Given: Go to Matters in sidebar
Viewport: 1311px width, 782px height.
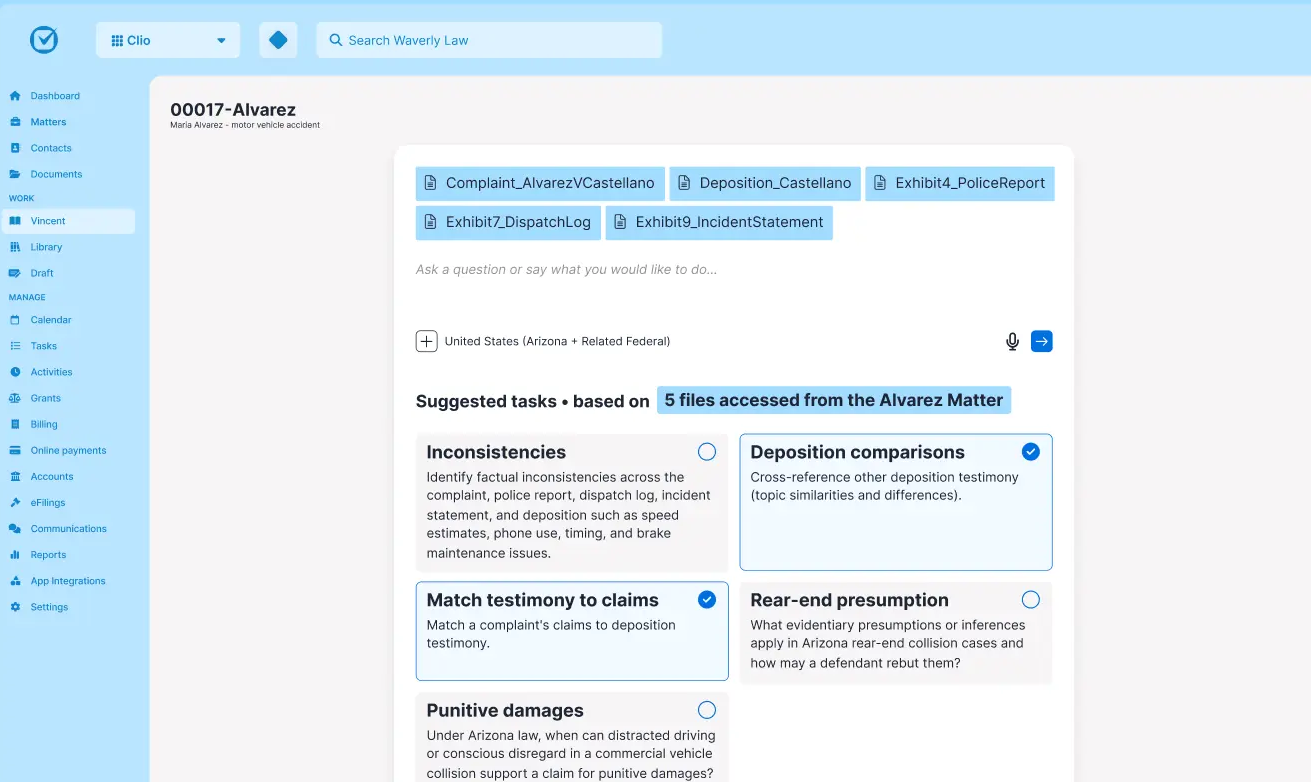Looking at the screenshot, I should coord(48,122).
